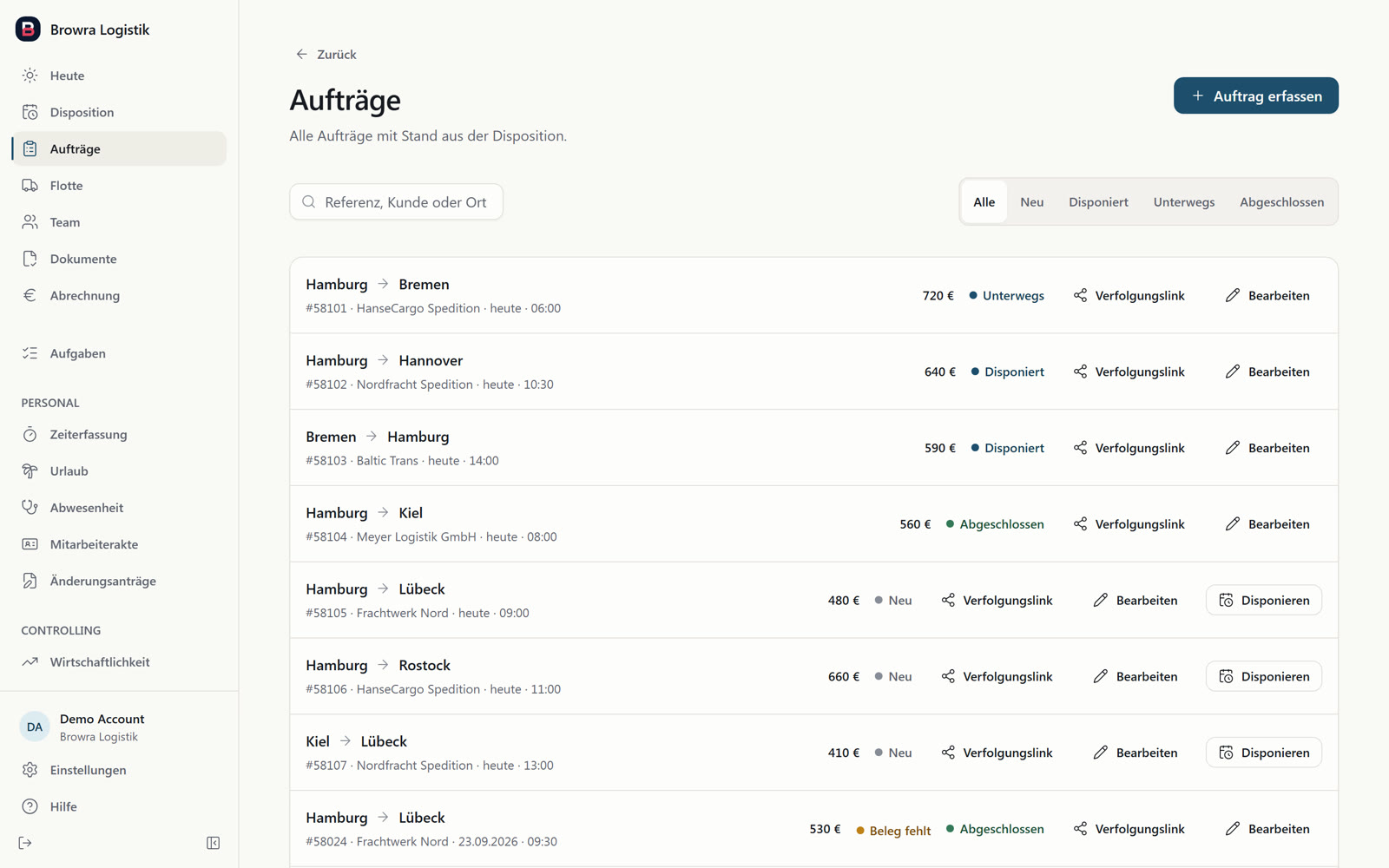Click the Beleg fehlt status on order #58024
Viewport: 1389px width, 868px height.
click(x=893, y=831)
